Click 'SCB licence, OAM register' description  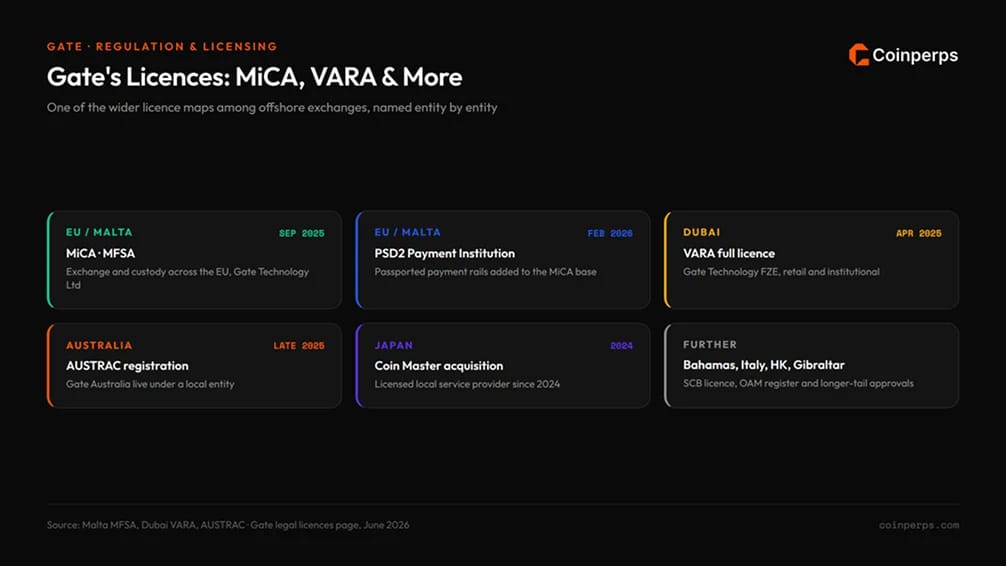coord(798,384)
